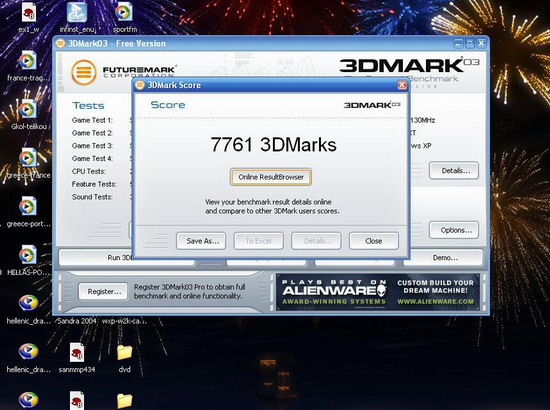The height and width of the screenshot is (410, 550).
Task: Click Close button in Score dialog
Action: pos(374,241)
